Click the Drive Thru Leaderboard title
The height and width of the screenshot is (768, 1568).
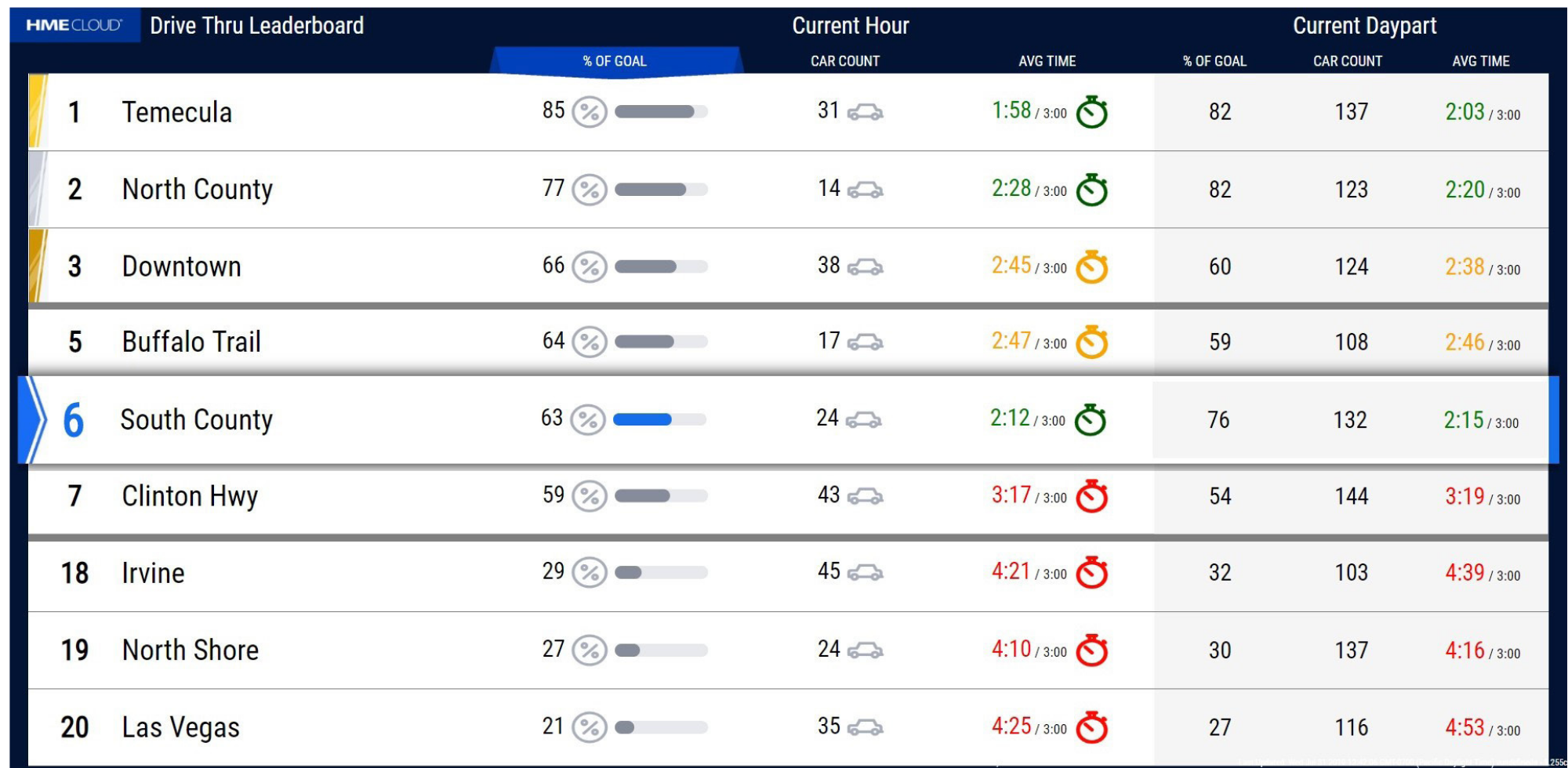coord(256,25)
